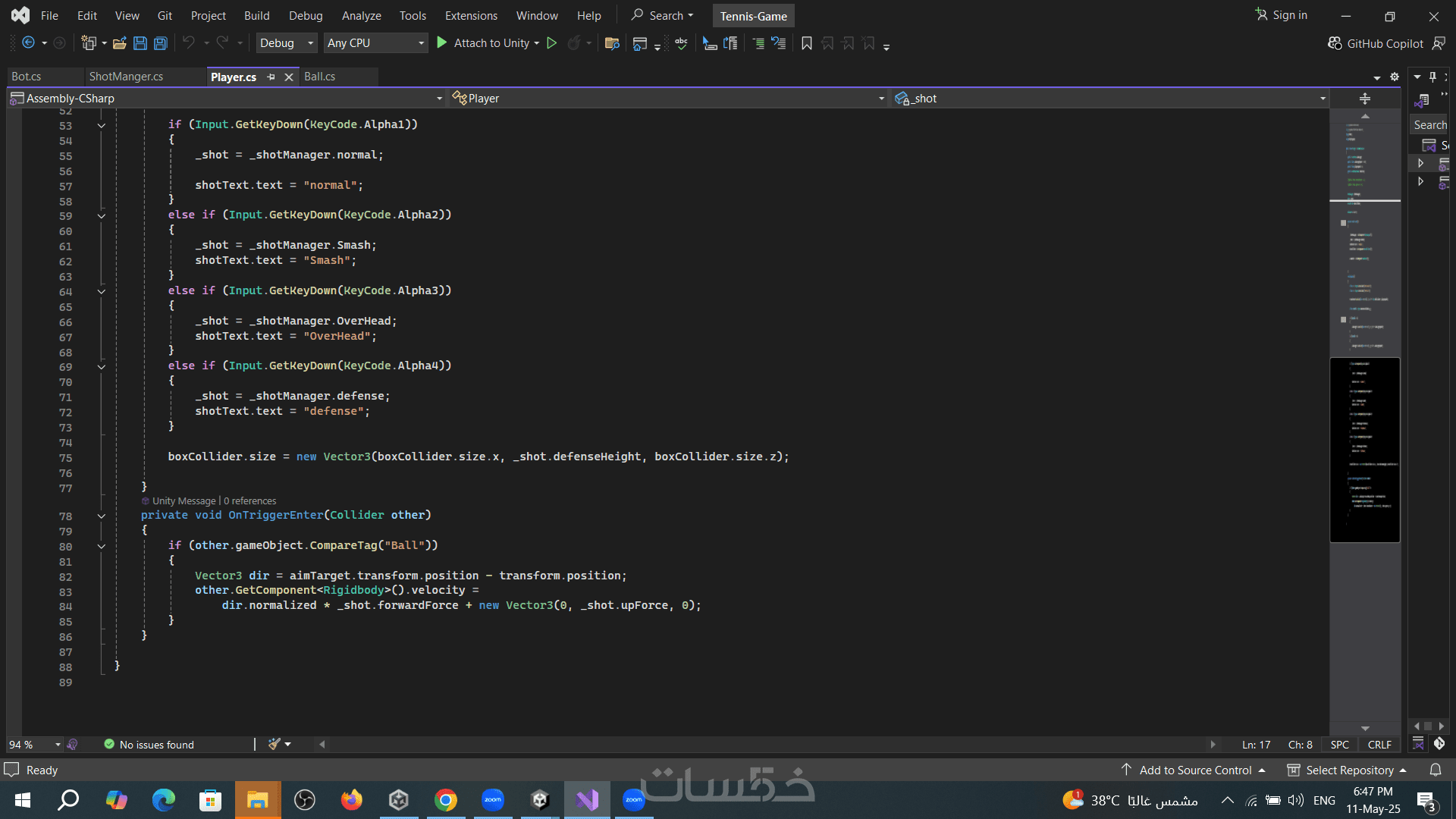Click the Find in Files icon
Image resolution: width=1456 pixels, height=819 pixels.
(612, 43)
